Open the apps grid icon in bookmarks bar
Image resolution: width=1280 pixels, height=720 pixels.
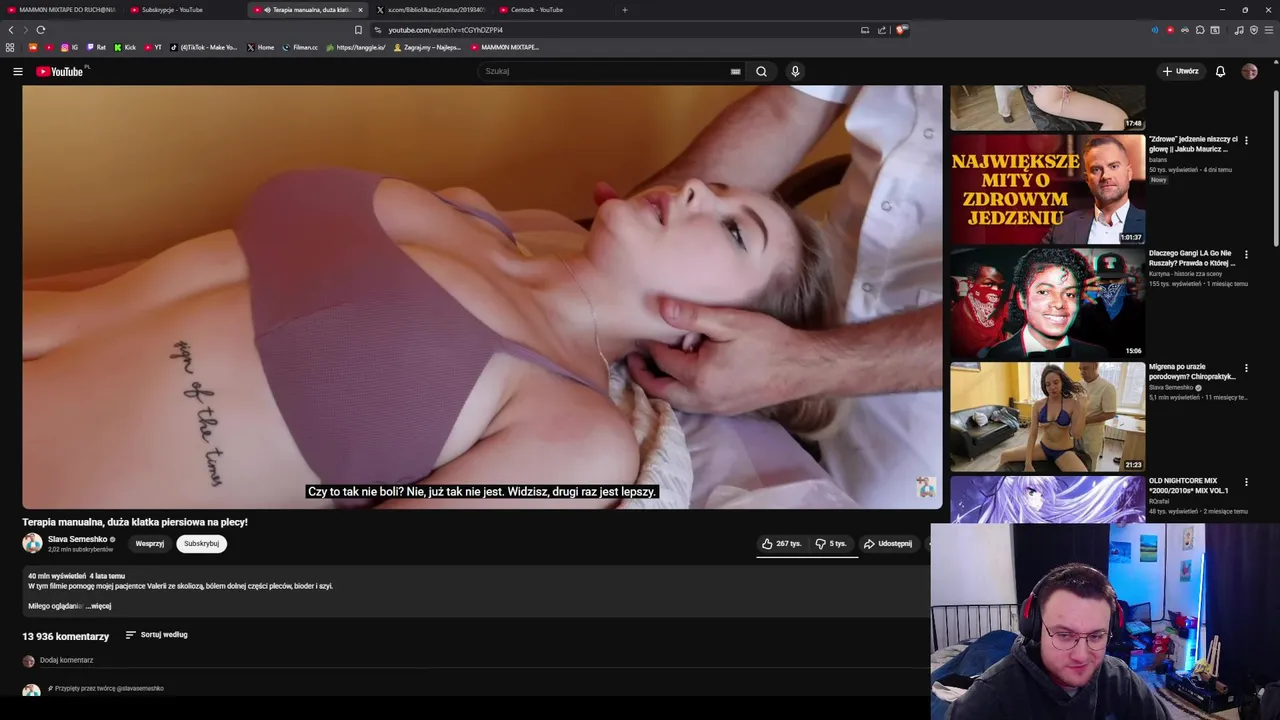pos(10,47)
